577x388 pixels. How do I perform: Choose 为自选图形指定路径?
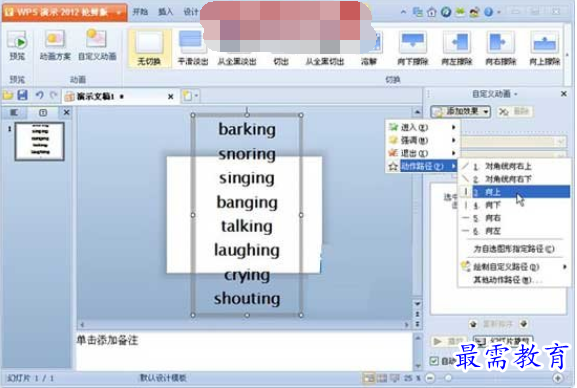(x=514, y=249)
